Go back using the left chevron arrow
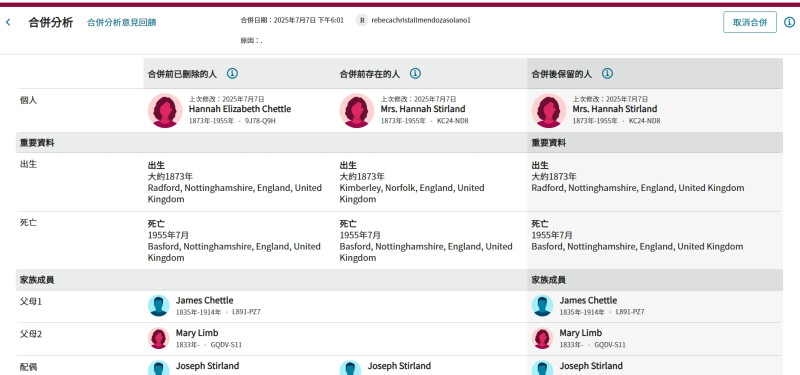 click(8, 22)
